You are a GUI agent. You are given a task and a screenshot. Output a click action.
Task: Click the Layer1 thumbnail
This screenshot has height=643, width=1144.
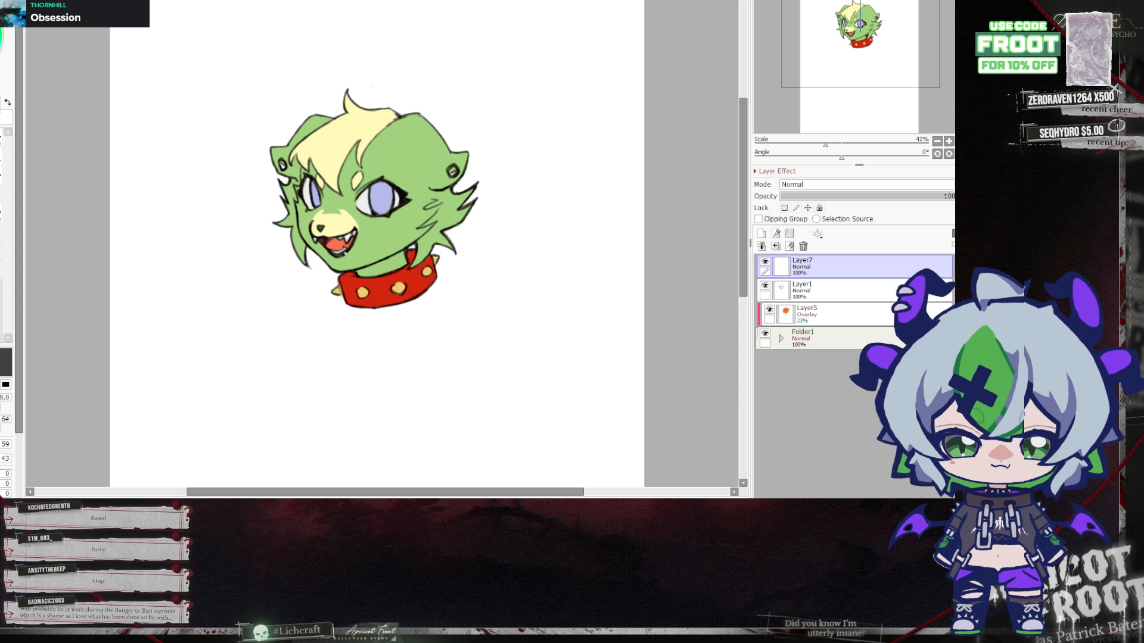[x=781, y=290]
